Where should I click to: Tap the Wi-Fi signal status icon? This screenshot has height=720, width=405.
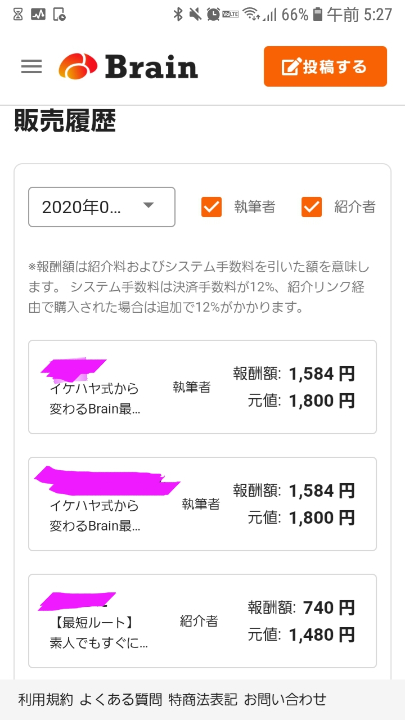(x=251, y=14)
